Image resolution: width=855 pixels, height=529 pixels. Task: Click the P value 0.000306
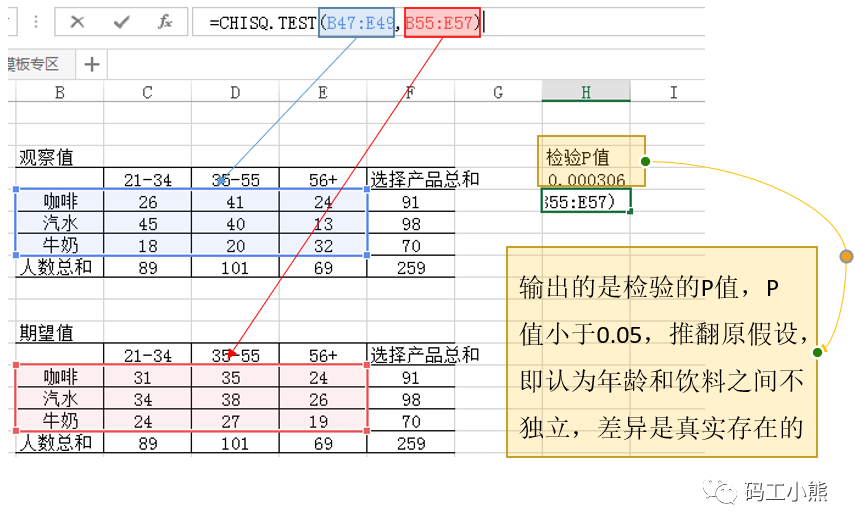(586, 179)
